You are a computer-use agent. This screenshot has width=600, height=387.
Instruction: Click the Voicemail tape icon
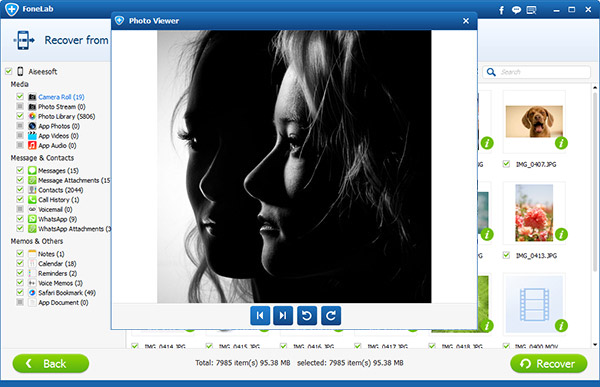(x=33, y=209)
